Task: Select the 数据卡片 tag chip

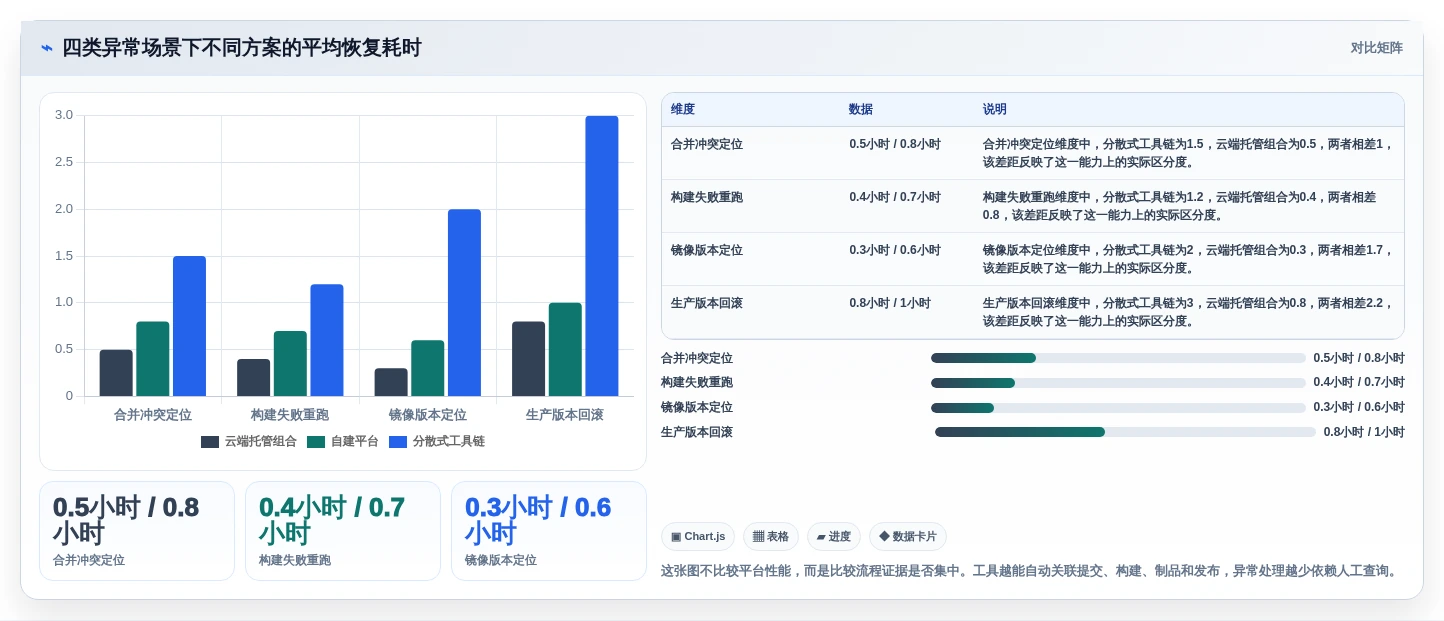Action: tap(908, 537)
